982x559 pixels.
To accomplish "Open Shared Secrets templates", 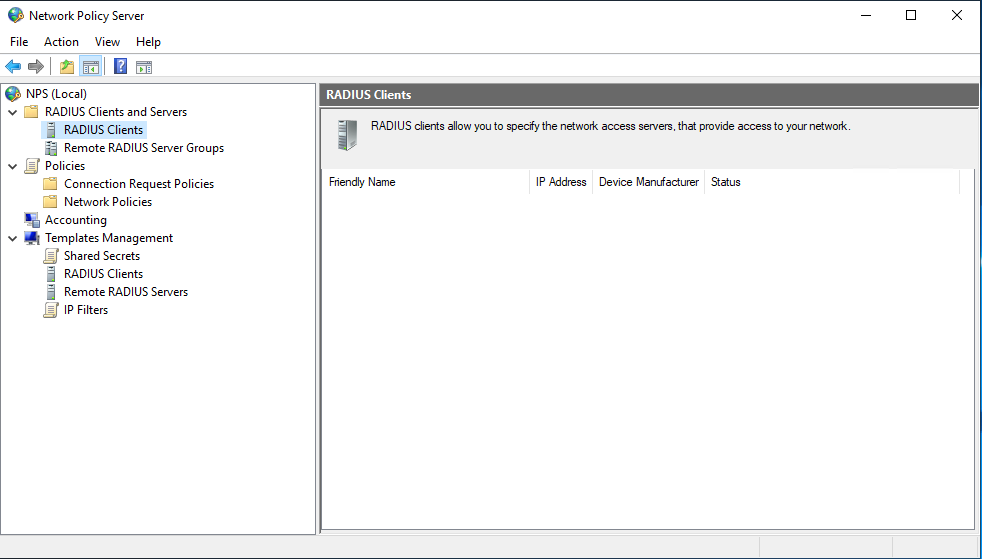I will [x=102, y=256].
